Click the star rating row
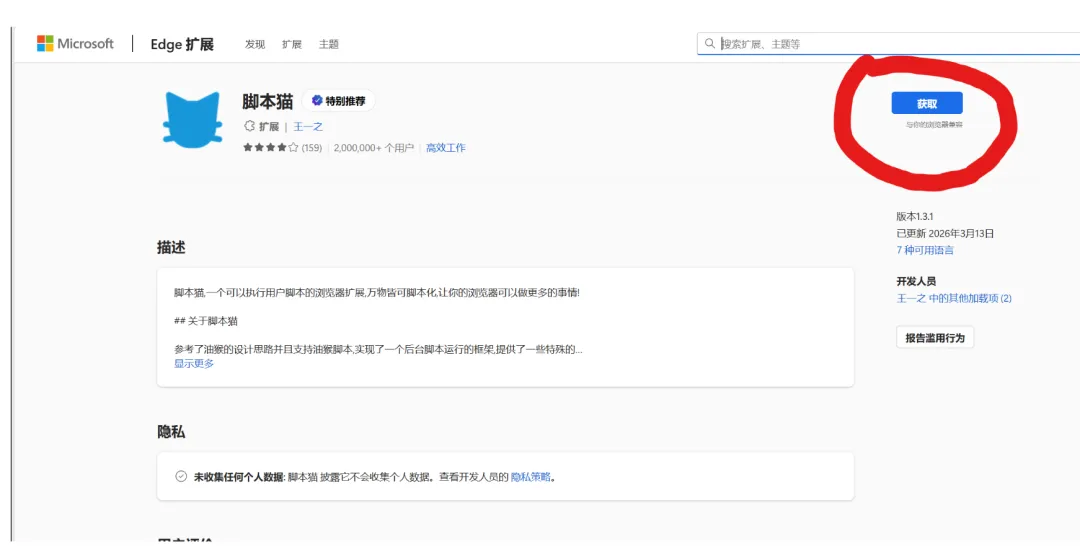The image size is (1080, 549). coord(270,147)
